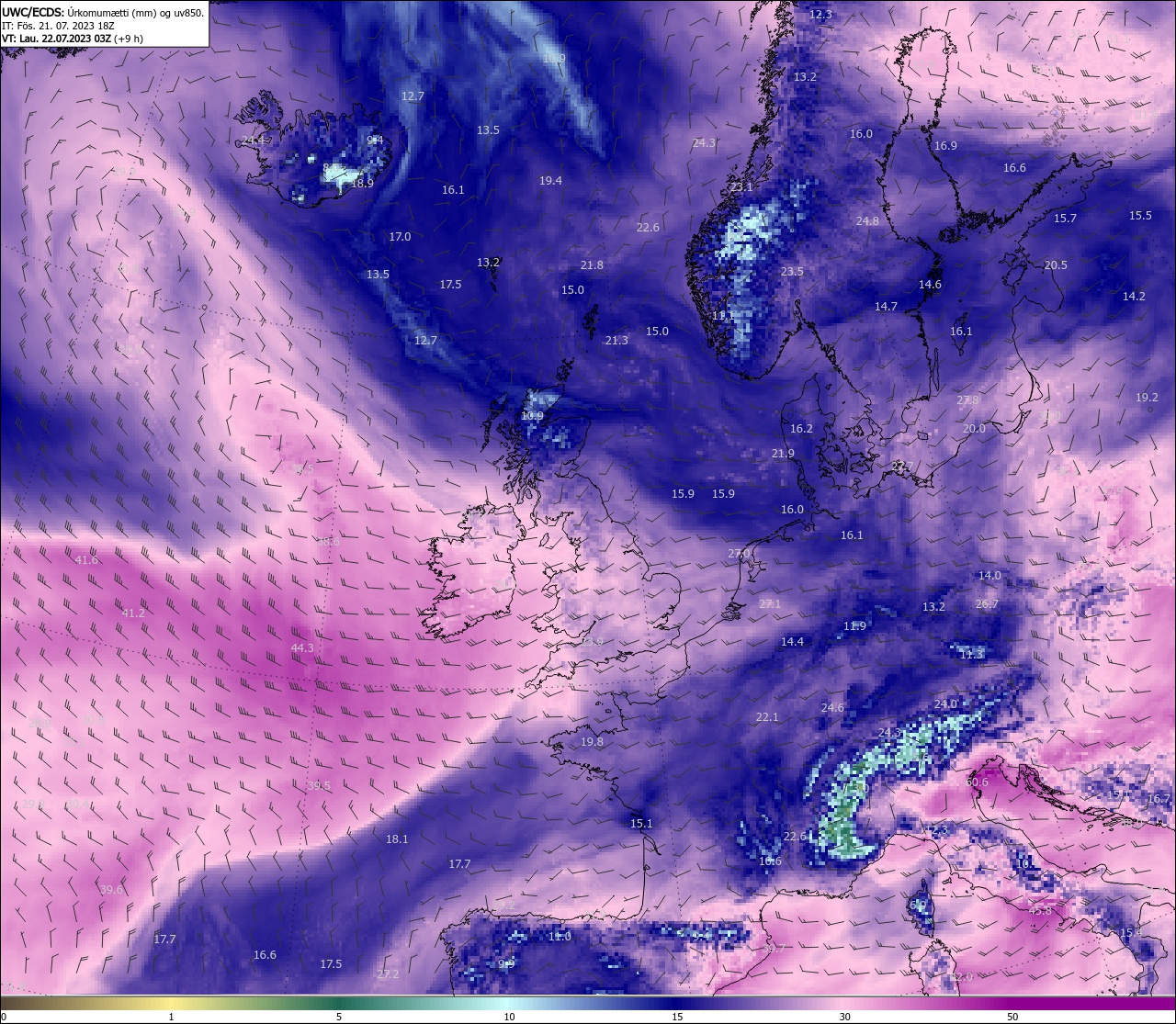Screen dimensions: 1176x1024
Task: Click the 23.1 value on Norway
Action: click(x=741, y=186)
